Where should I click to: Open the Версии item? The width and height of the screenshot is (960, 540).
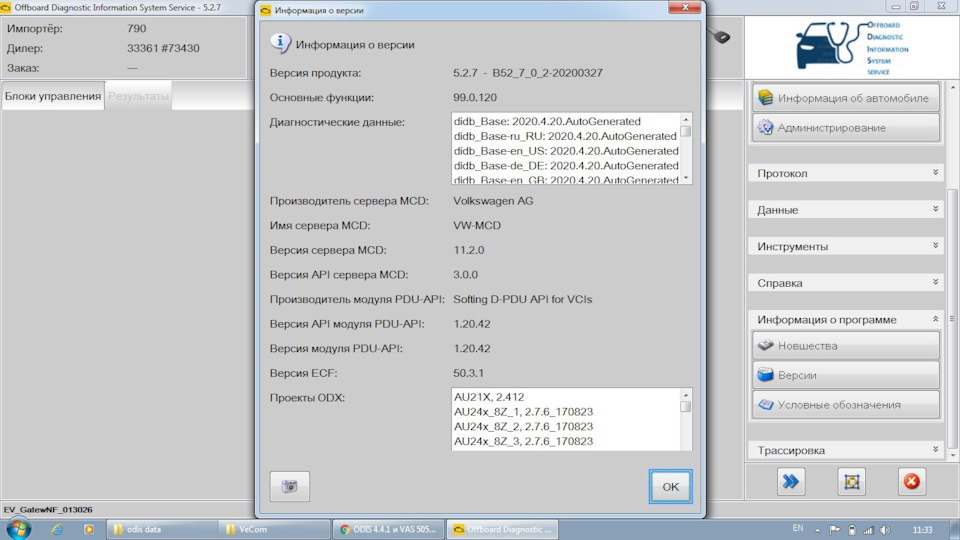click(846, 375)
